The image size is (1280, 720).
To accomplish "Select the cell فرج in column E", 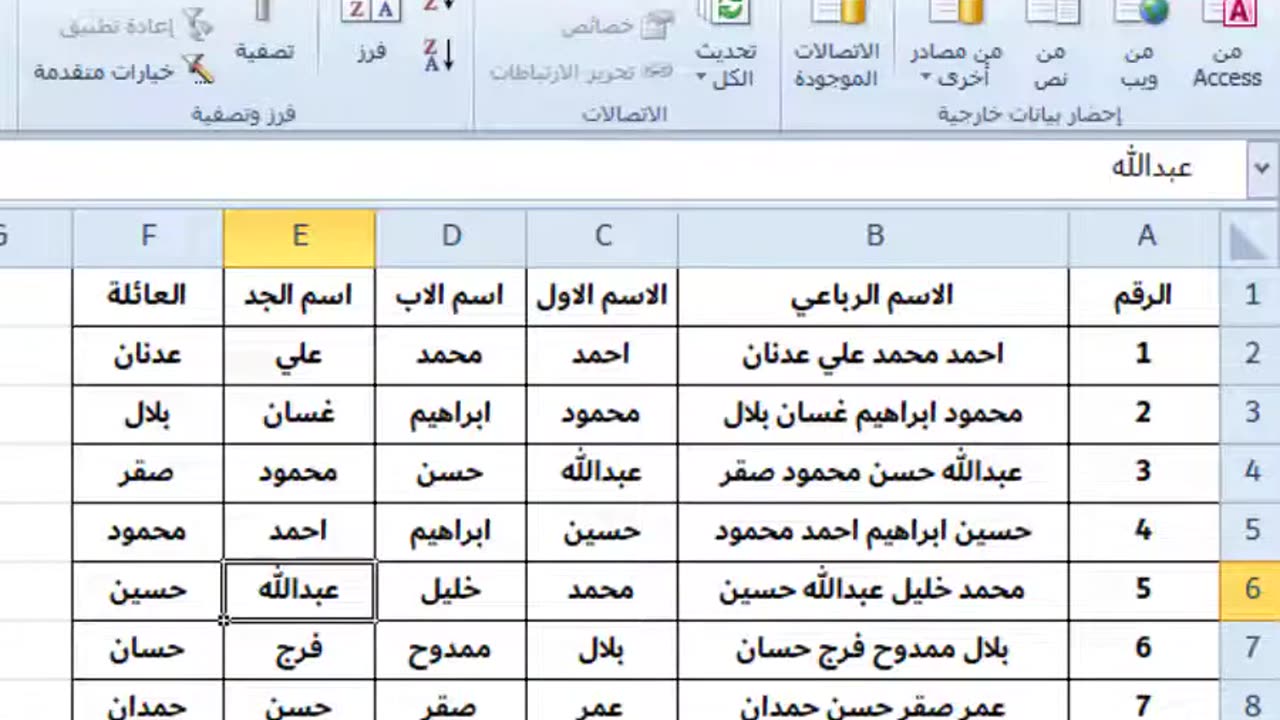I will 299,650.
